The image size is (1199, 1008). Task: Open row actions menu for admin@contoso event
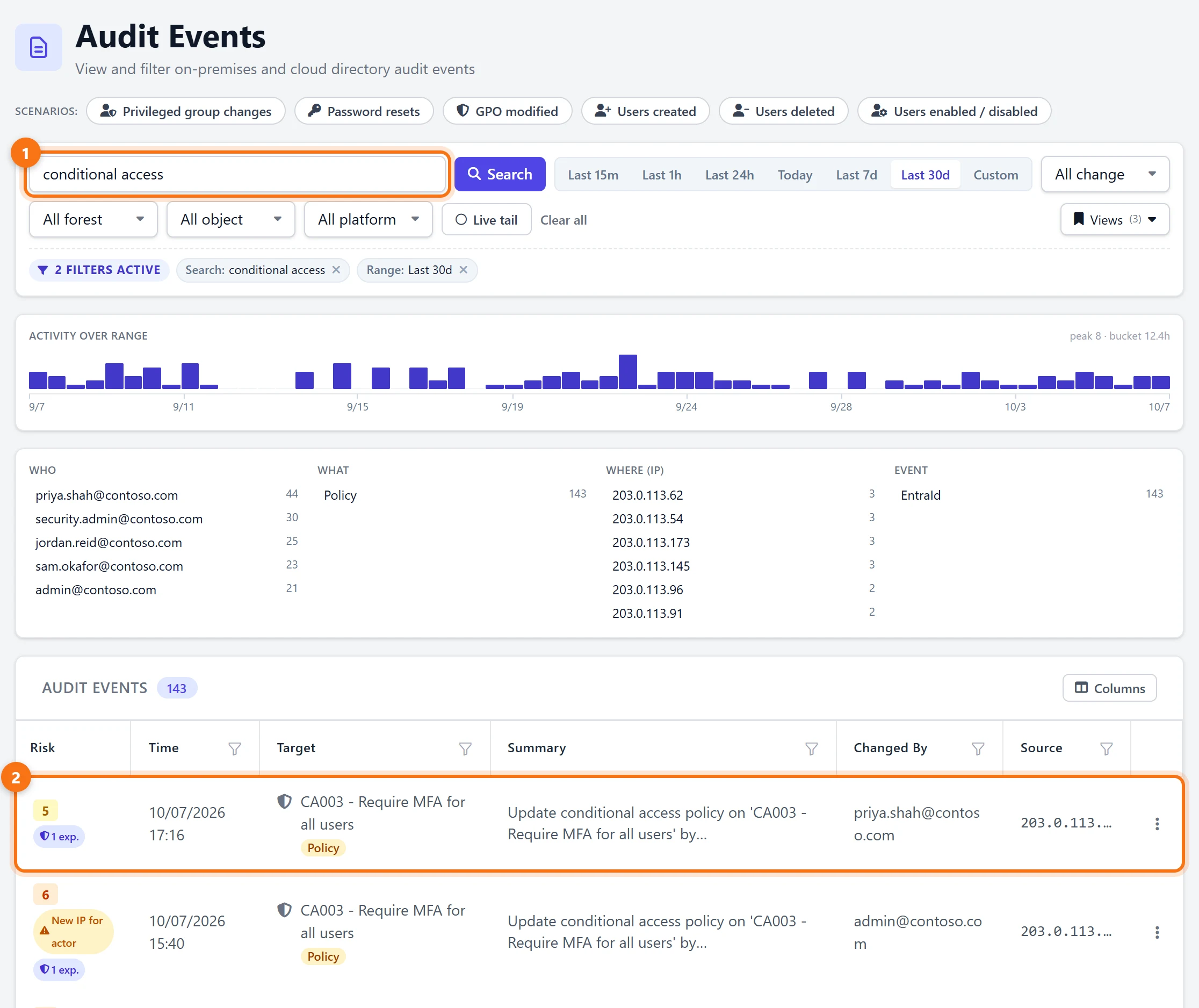tap(1157, 932)
